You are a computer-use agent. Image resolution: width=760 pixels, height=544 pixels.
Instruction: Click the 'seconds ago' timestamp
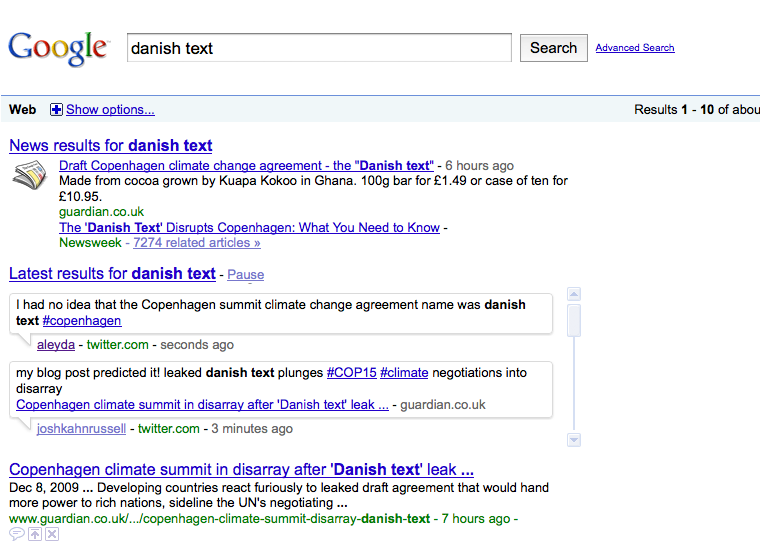(x=197, y=345)
